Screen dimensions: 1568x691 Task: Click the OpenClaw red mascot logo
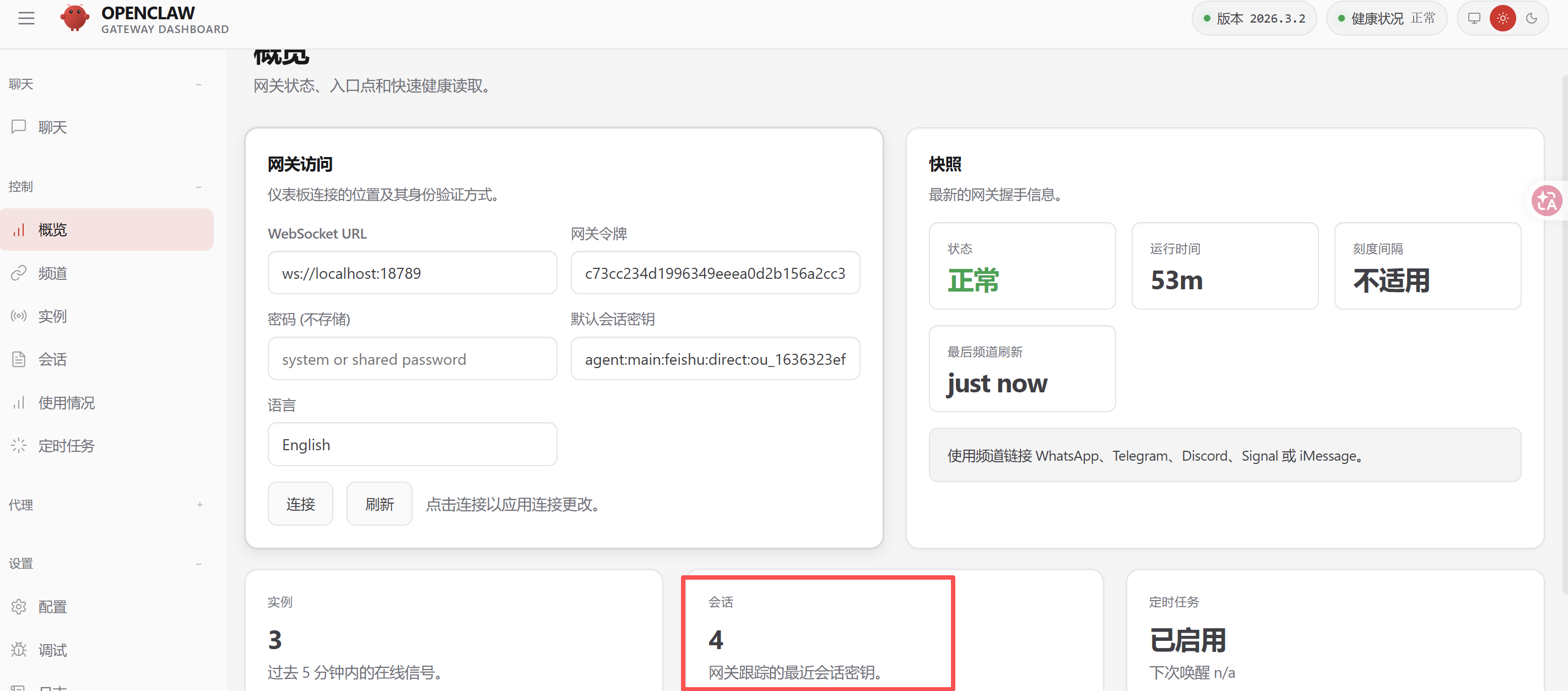click(x=74, y=18)
